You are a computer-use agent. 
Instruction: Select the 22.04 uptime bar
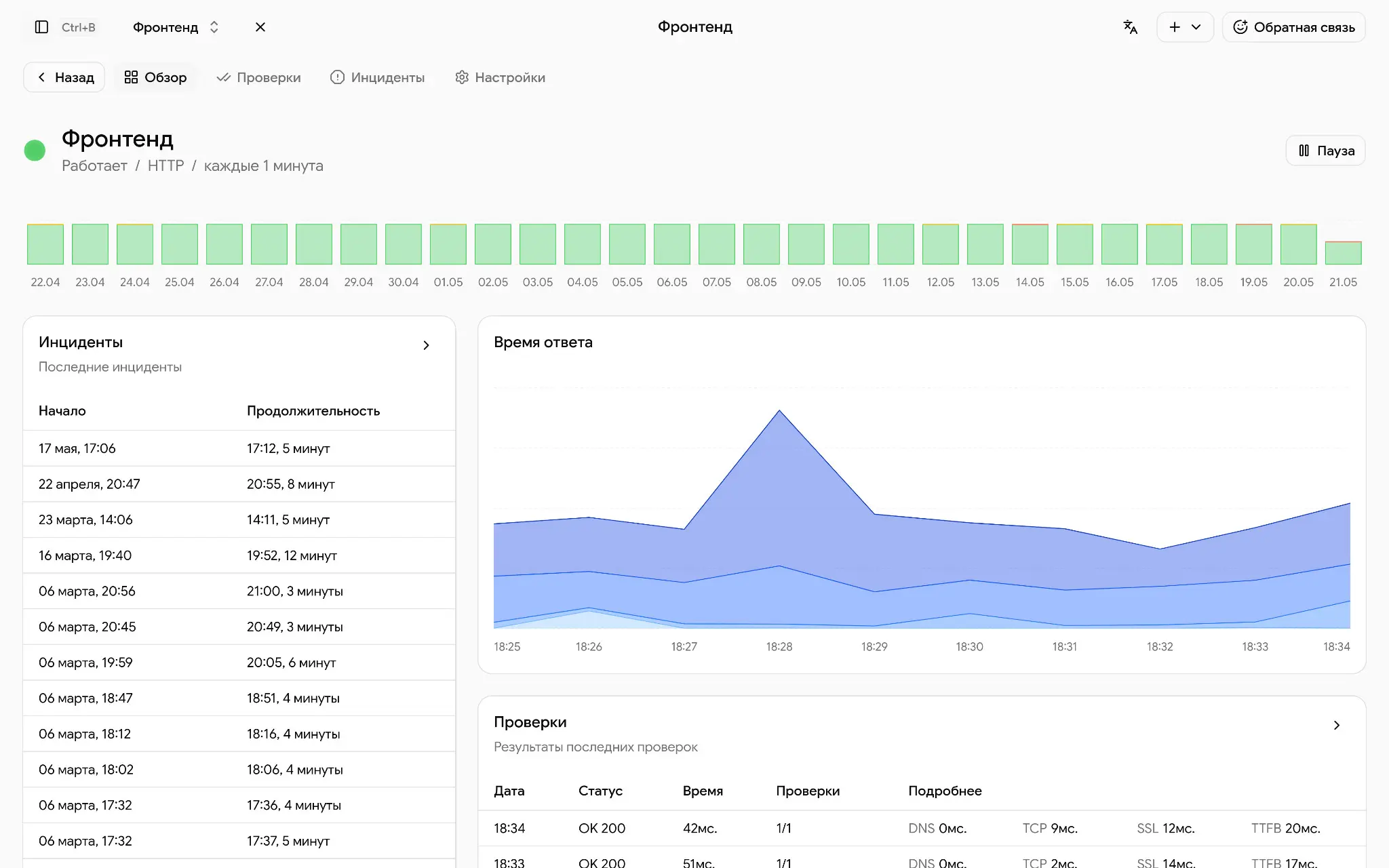tap(45, 243)
